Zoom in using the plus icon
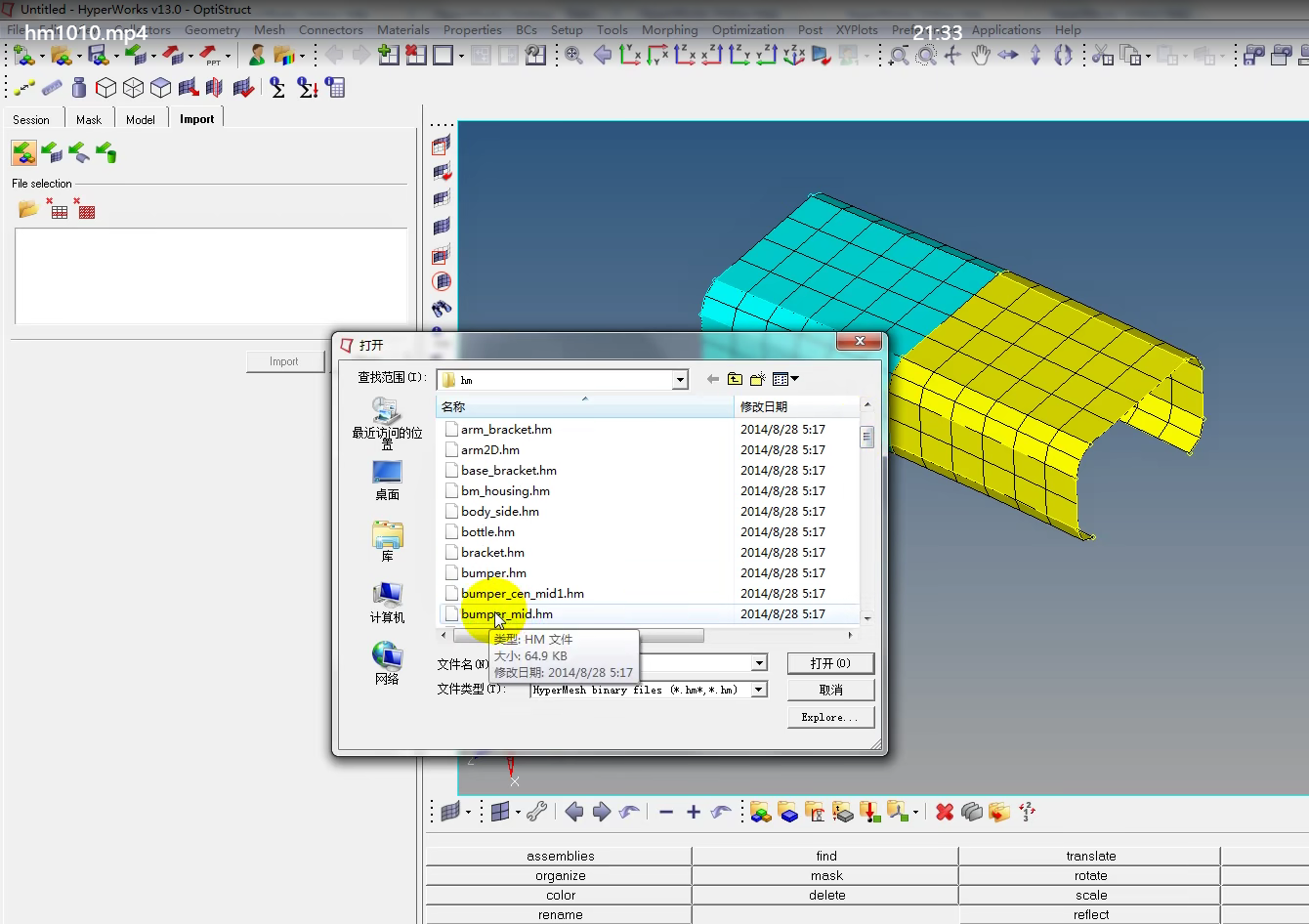Viewport: 1309px width, 924px height. click(x=694, y=812)
